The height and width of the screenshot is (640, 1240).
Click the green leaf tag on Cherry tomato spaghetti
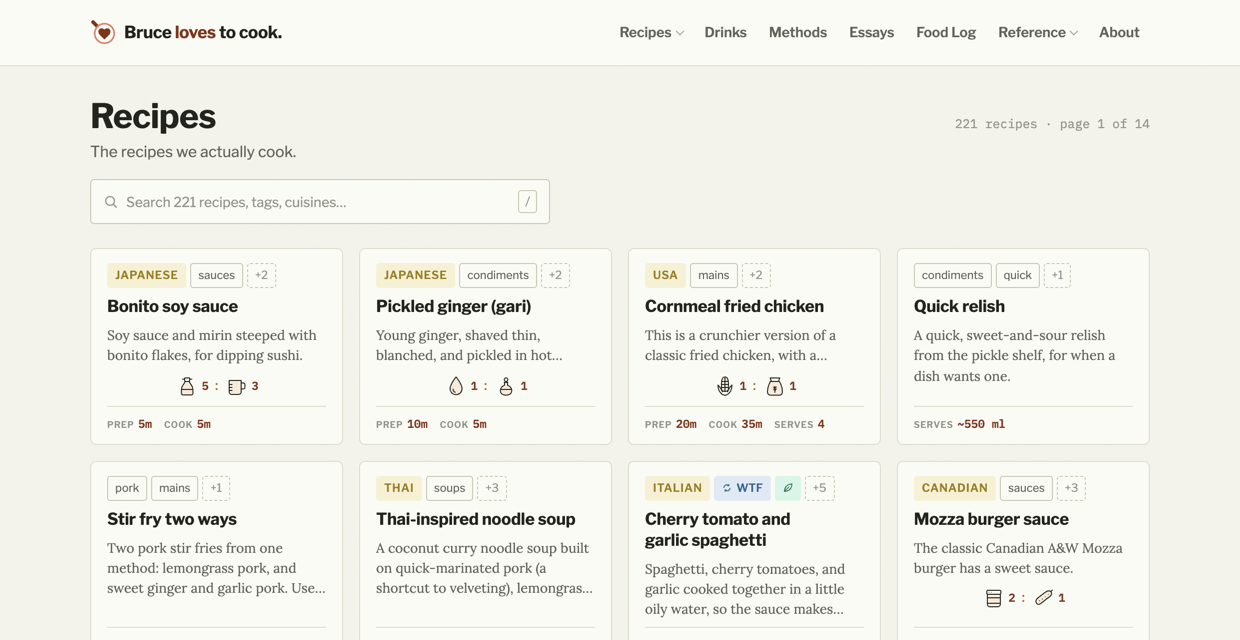(788, 488)
